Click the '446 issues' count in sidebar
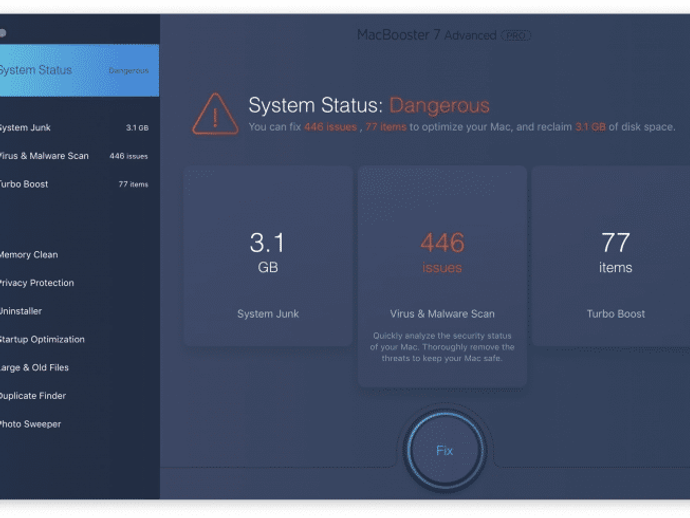 128,156
